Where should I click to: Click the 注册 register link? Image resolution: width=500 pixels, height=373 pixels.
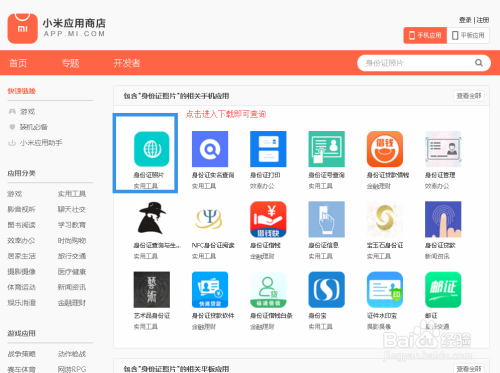[x=483, y=20]
